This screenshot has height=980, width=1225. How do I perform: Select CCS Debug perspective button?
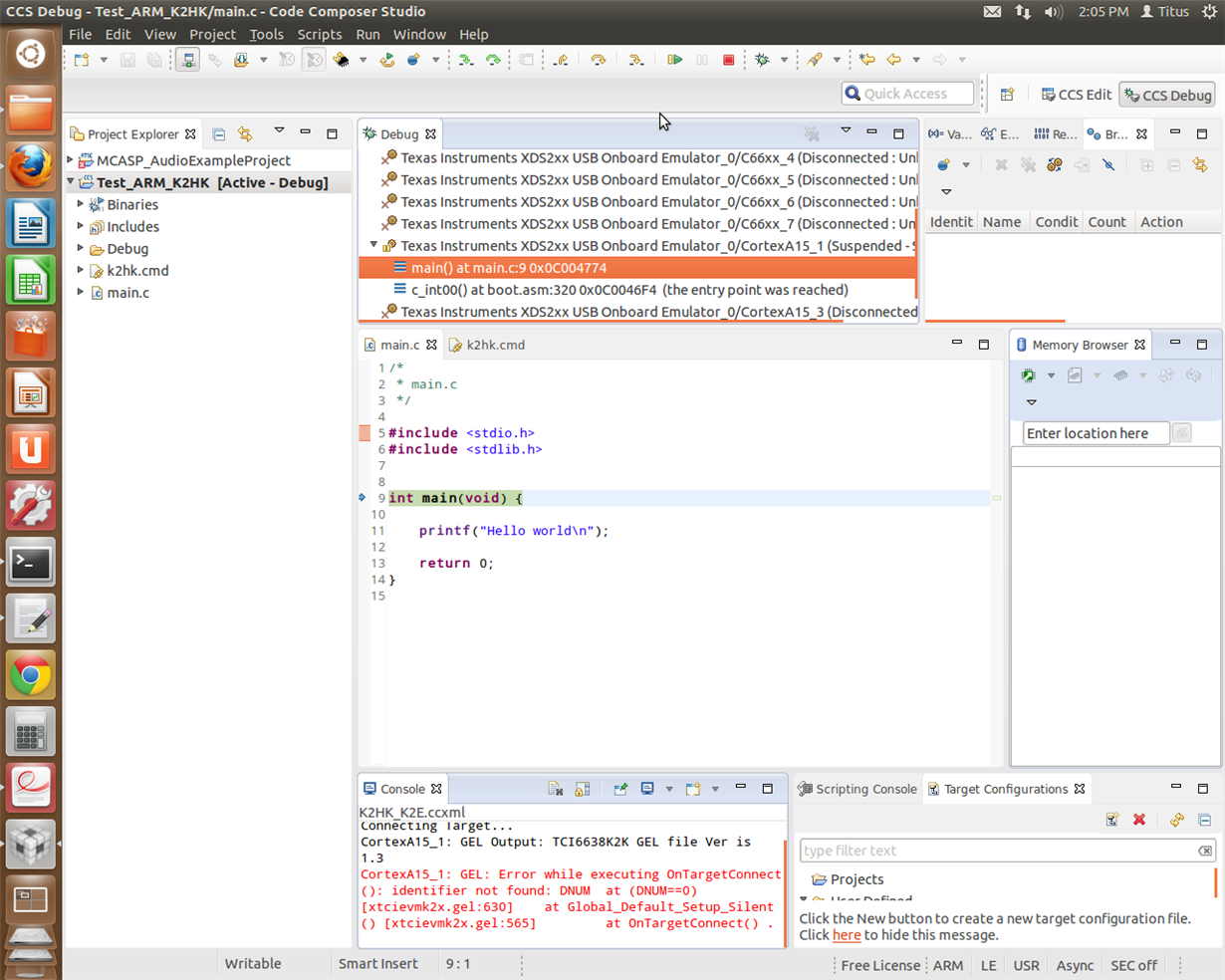(x=1167, y=95)
